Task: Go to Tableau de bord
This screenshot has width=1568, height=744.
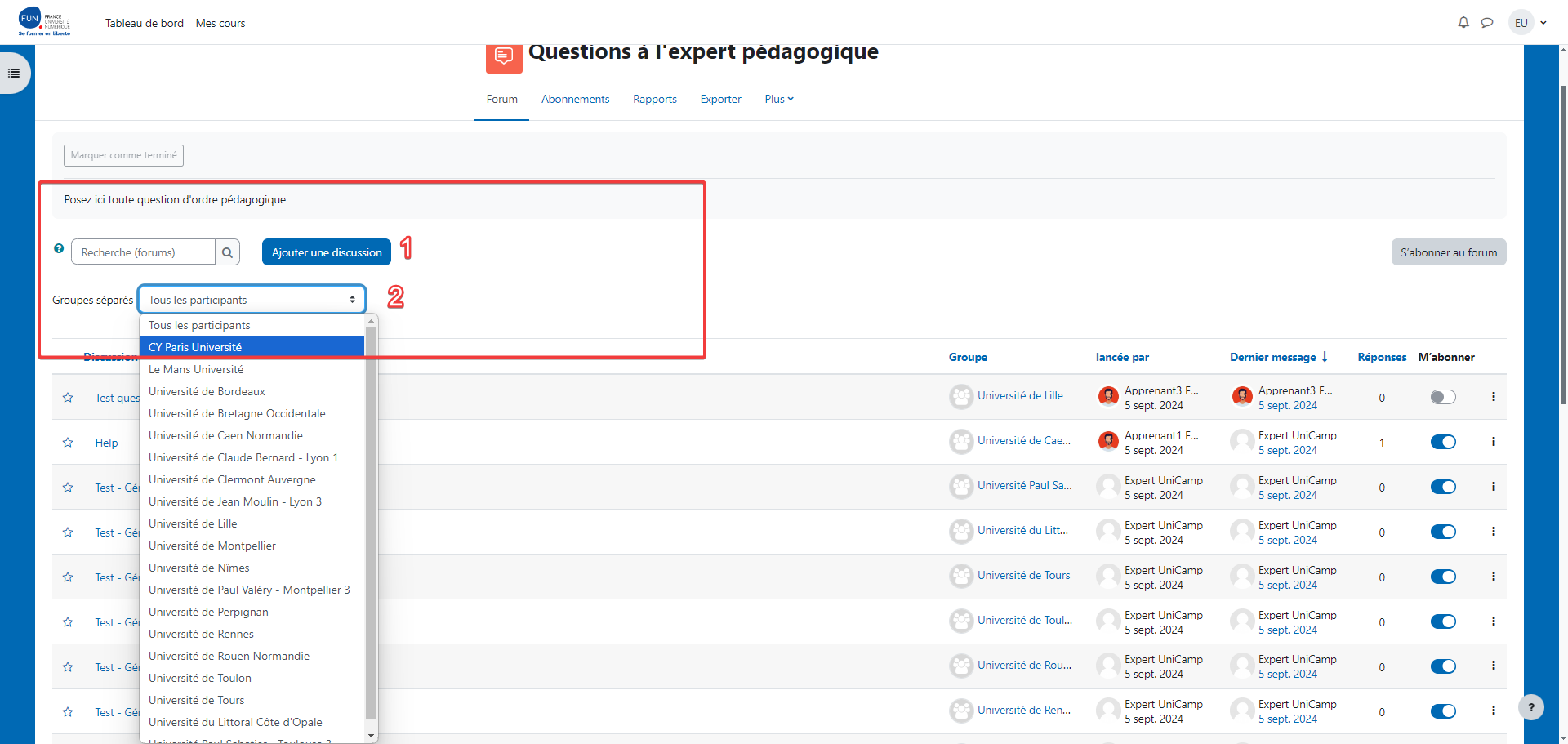Action: click(145, 23)
